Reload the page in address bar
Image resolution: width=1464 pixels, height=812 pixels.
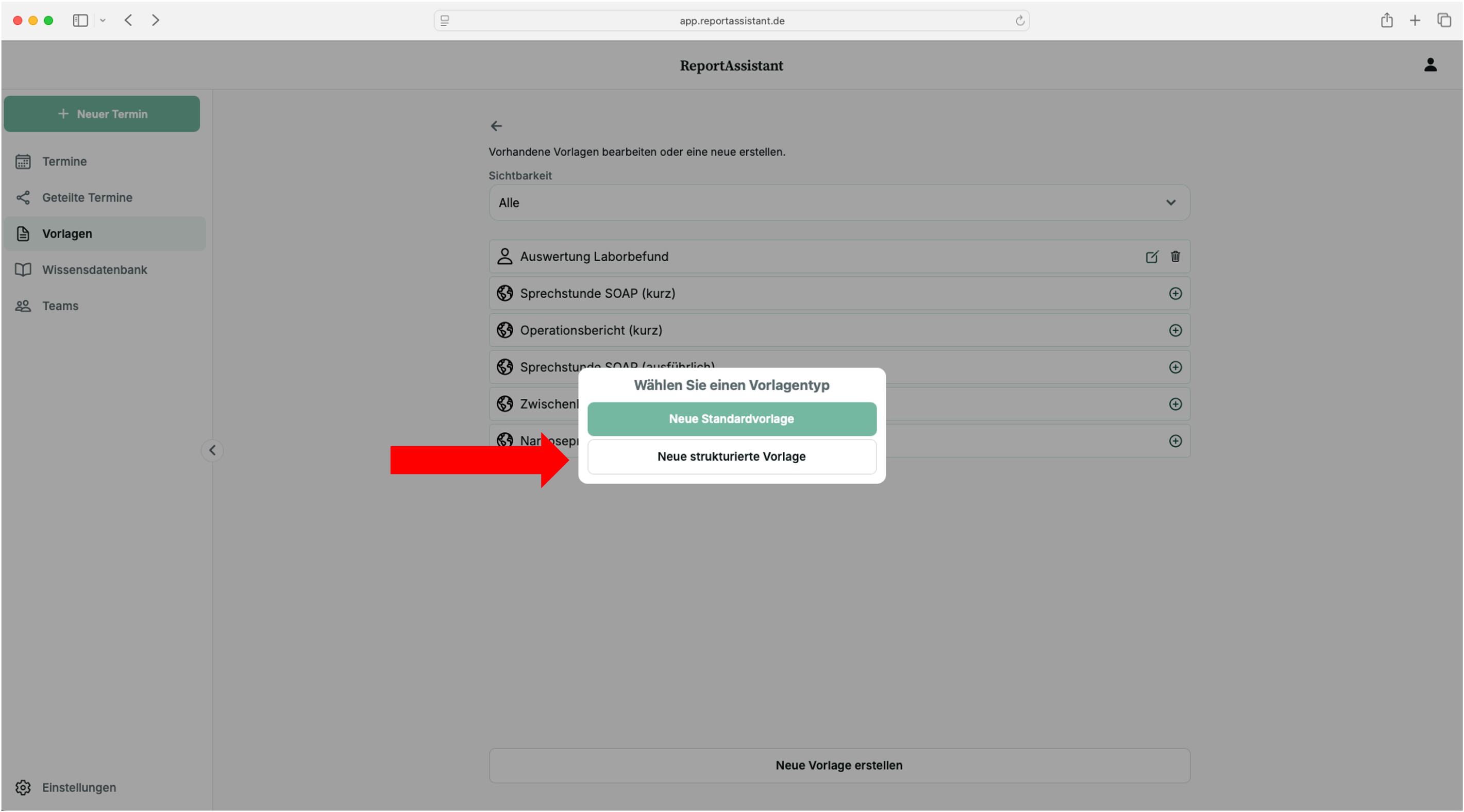tap(1020, 21)
